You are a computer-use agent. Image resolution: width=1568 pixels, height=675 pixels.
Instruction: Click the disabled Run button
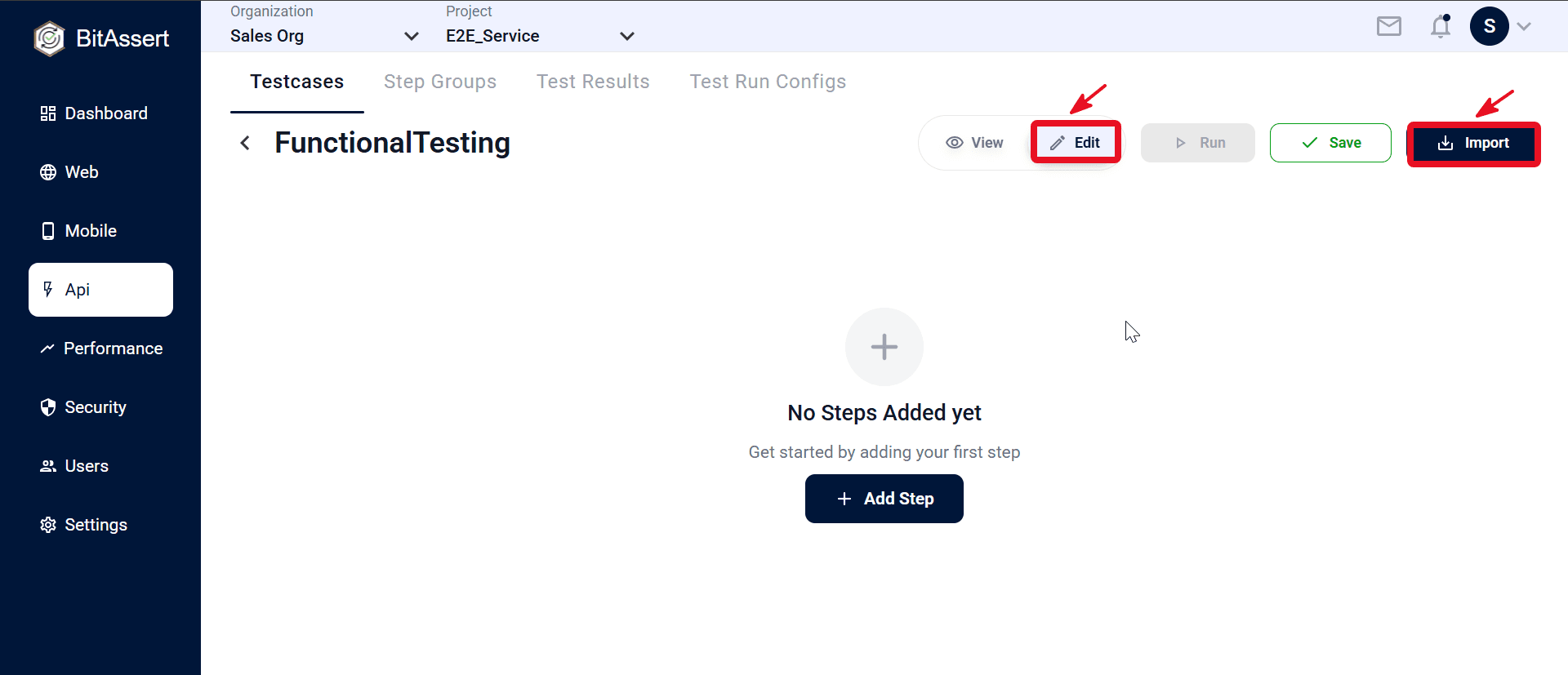(1198, 143)
